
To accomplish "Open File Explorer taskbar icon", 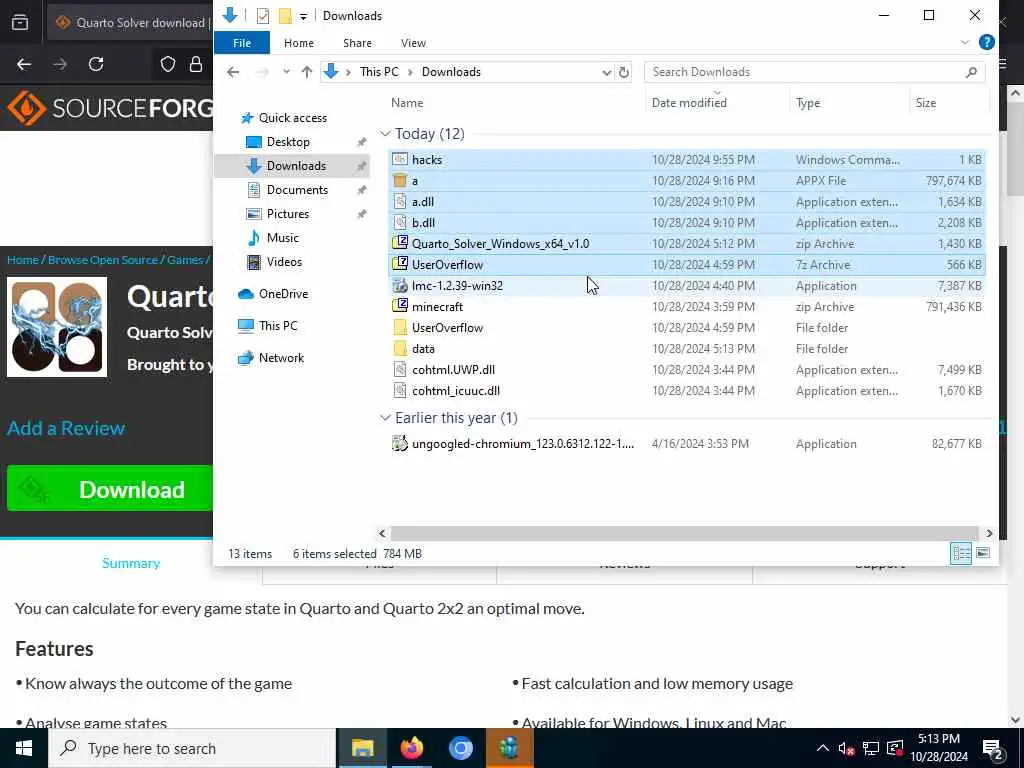I will [x=362, y=748].
